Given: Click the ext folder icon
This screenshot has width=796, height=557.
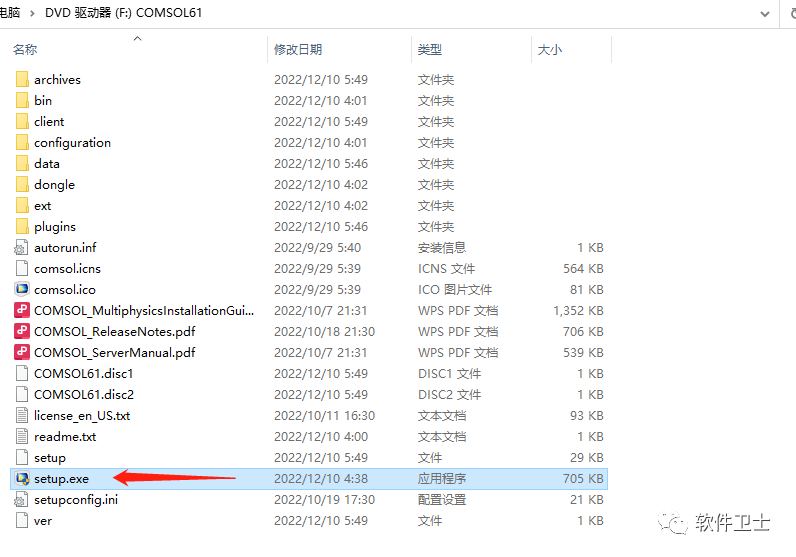Looking at the screenshot, I should pyautogui.click(x=22, y=206).
